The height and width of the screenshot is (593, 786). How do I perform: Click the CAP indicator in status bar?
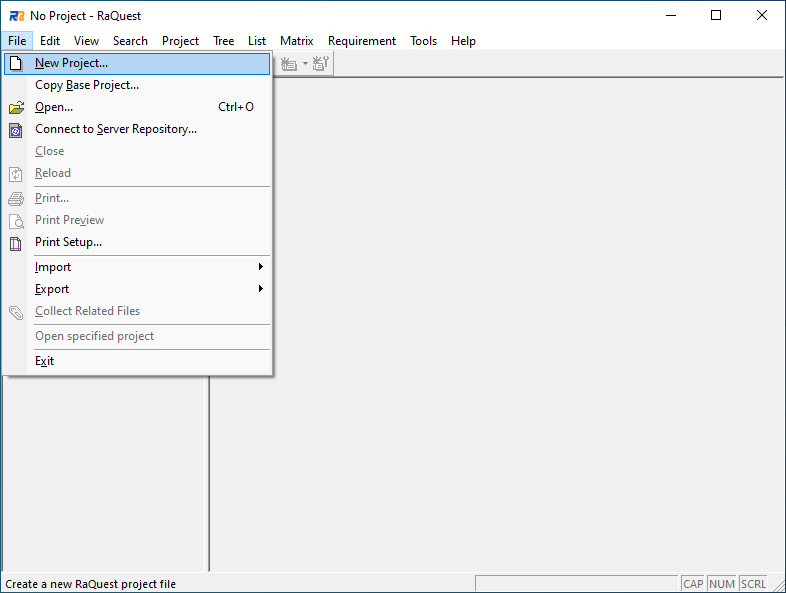[693, 584]
